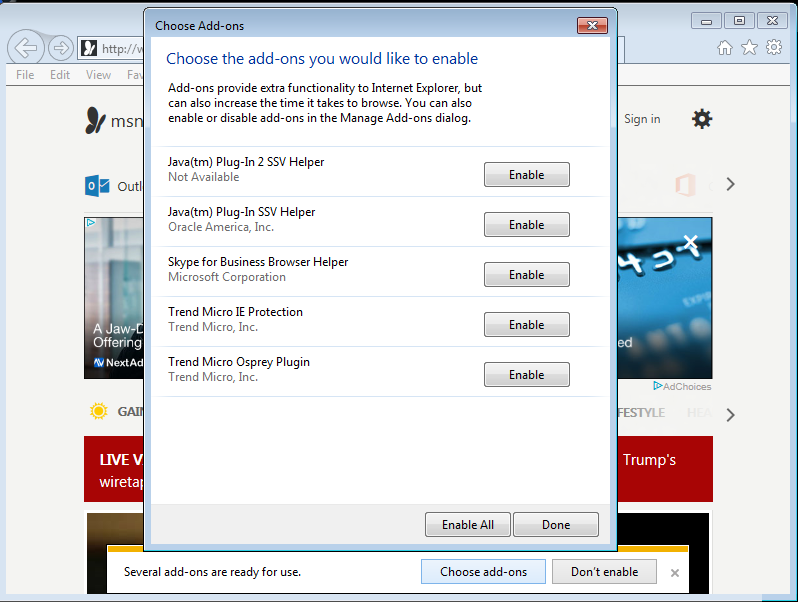
Task: Close the ad with the white X
Action: point(690,242)
